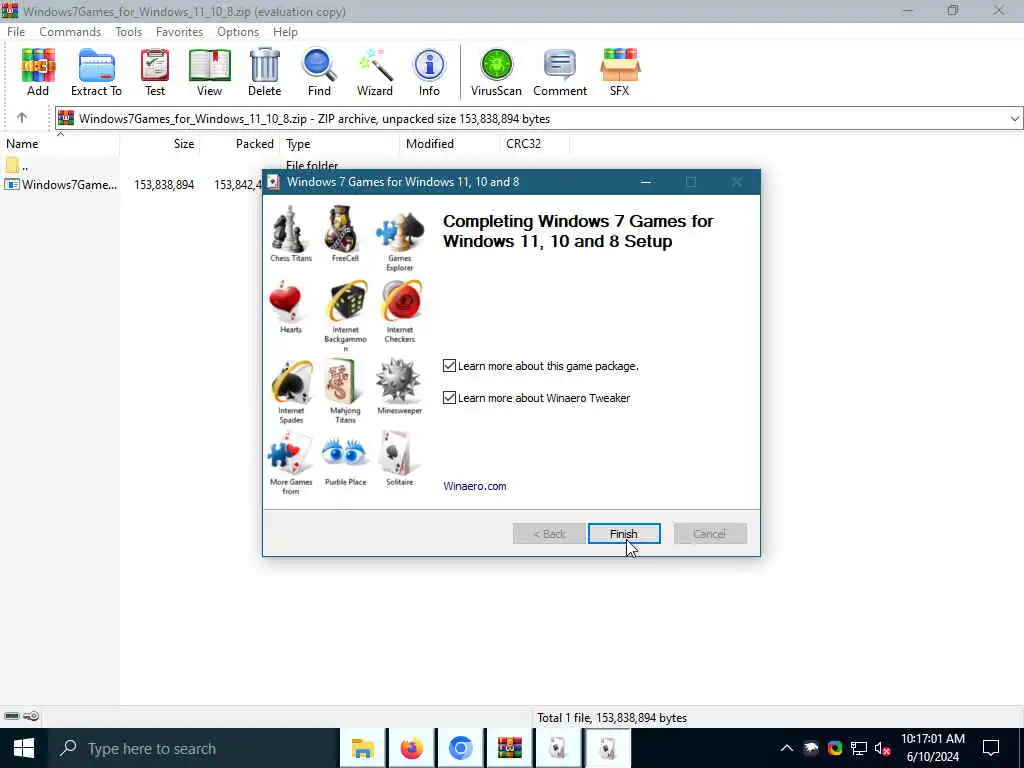Click the network tray icon
Viewport: 1024px width, 768px height.
(x=859, y=748)
